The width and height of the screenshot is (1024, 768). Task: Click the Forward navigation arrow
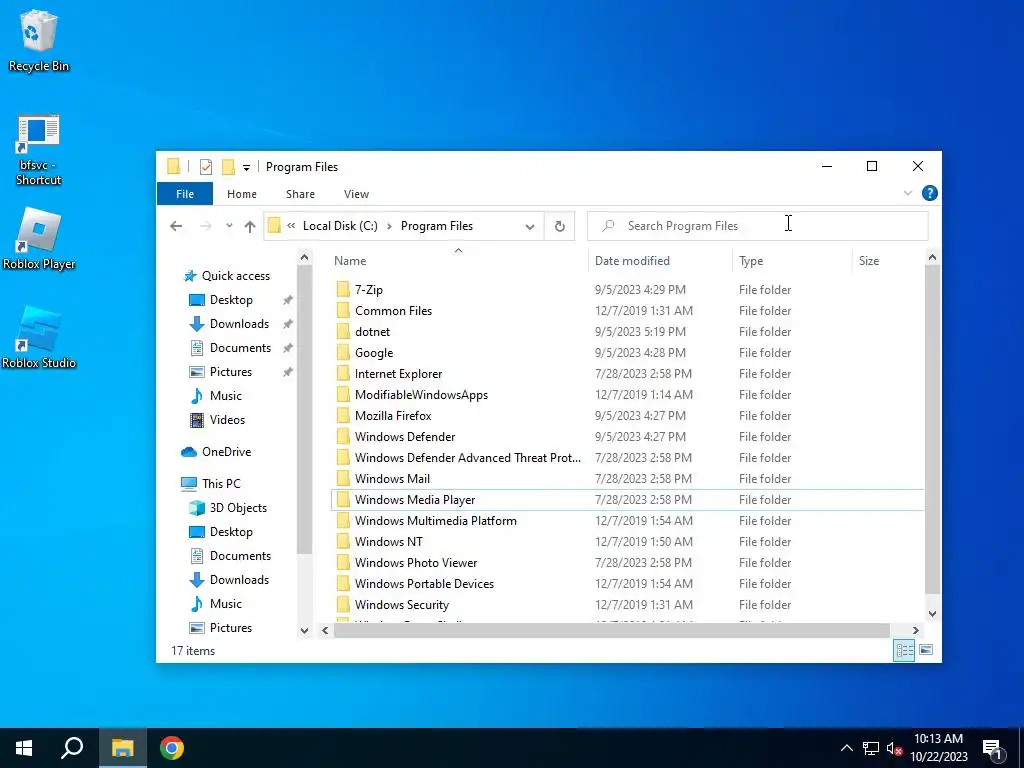point(205,226)
